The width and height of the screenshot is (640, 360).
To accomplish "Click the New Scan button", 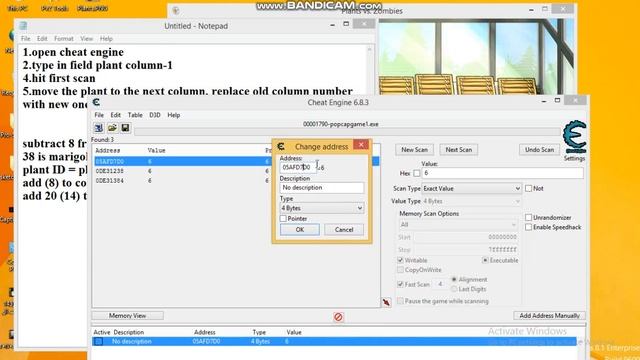I will tap(414, 150).
